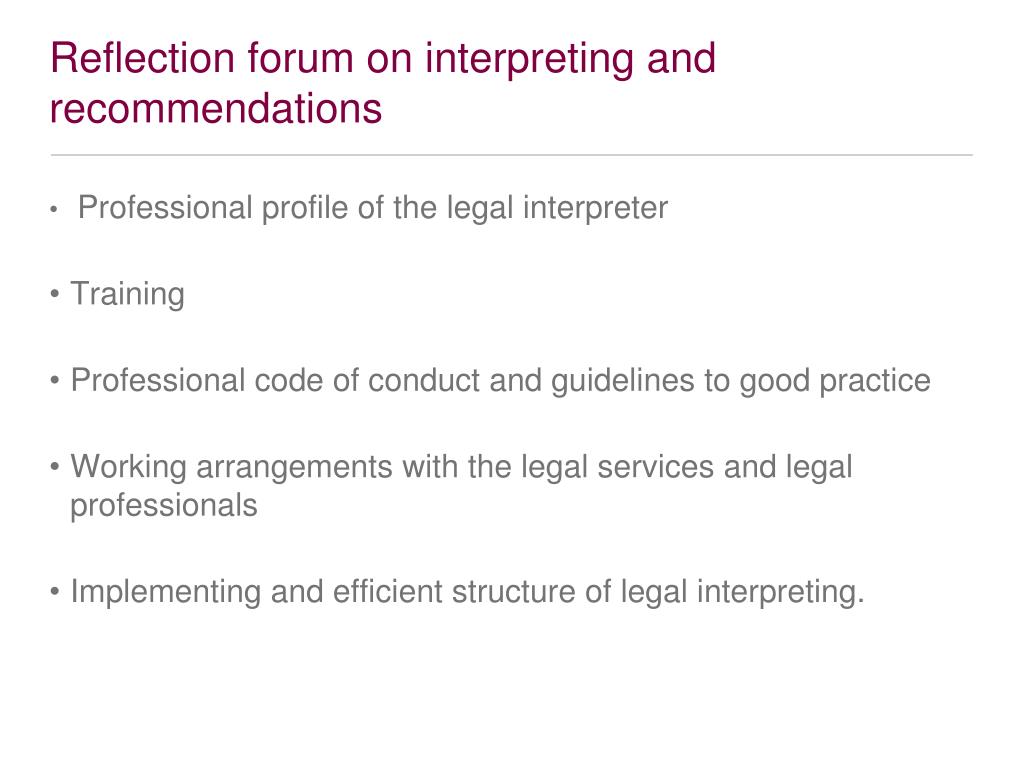Image resolution: width=1024 pixels, height=768 pixels.
Task: Click the bullet marker before 'Professional code'
Action: coord(55,381)
